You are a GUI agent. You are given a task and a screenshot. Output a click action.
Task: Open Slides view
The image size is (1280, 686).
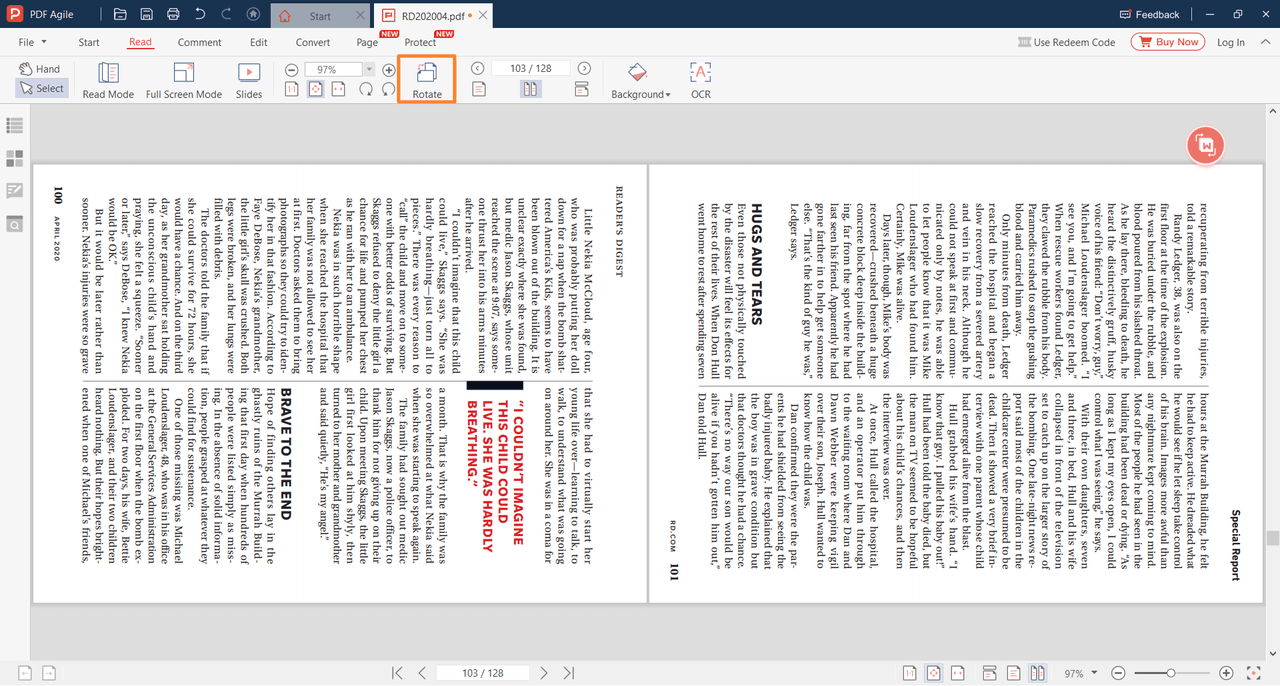(x=248, y=79)
